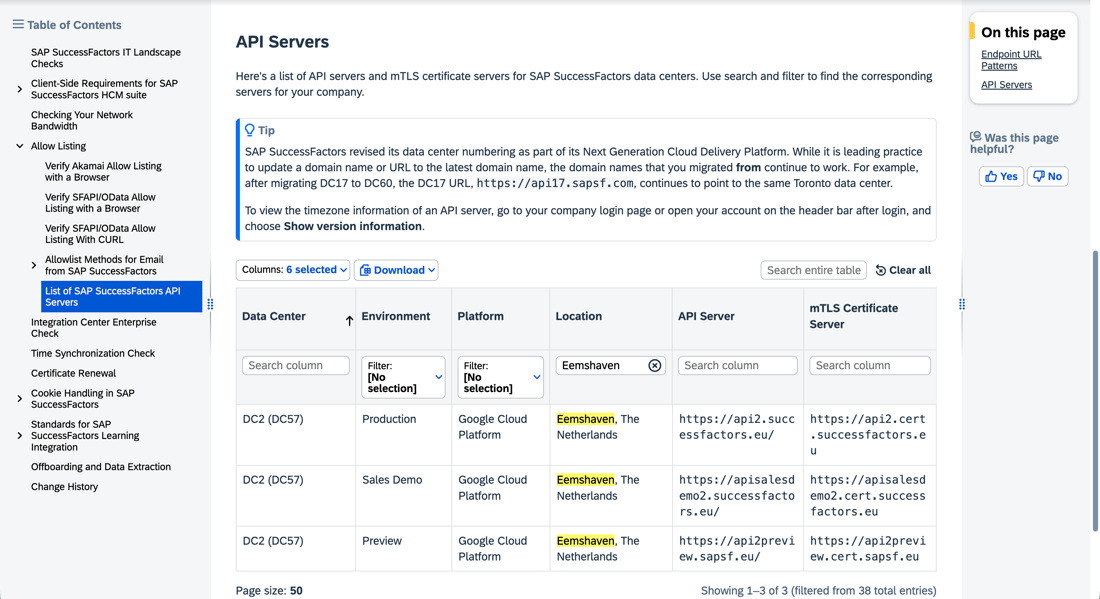Toggle the Table of Contents hamburger icon

18,25
